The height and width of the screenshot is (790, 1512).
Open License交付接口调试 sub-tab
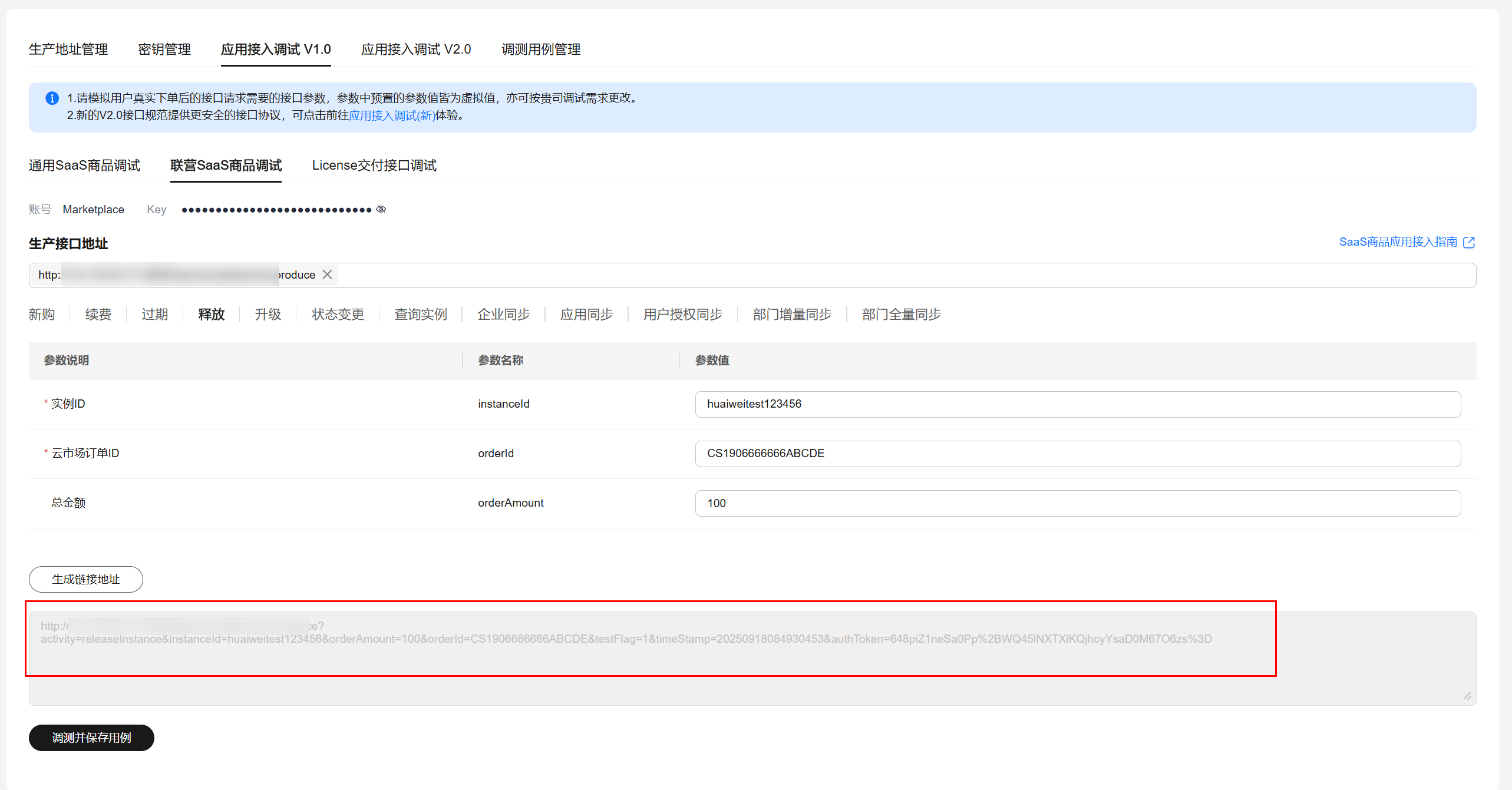point(374,166)
